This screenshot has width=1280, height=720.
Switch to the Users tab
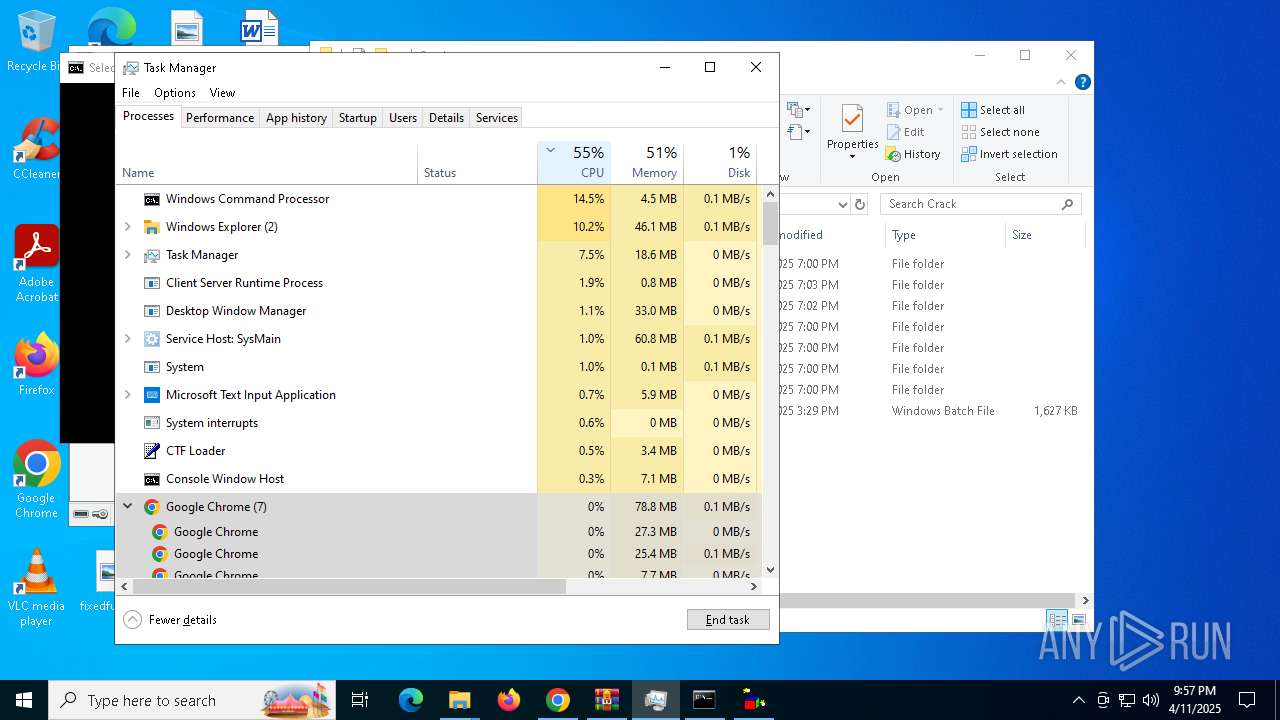pyautogui.click(x=403, y=118)
